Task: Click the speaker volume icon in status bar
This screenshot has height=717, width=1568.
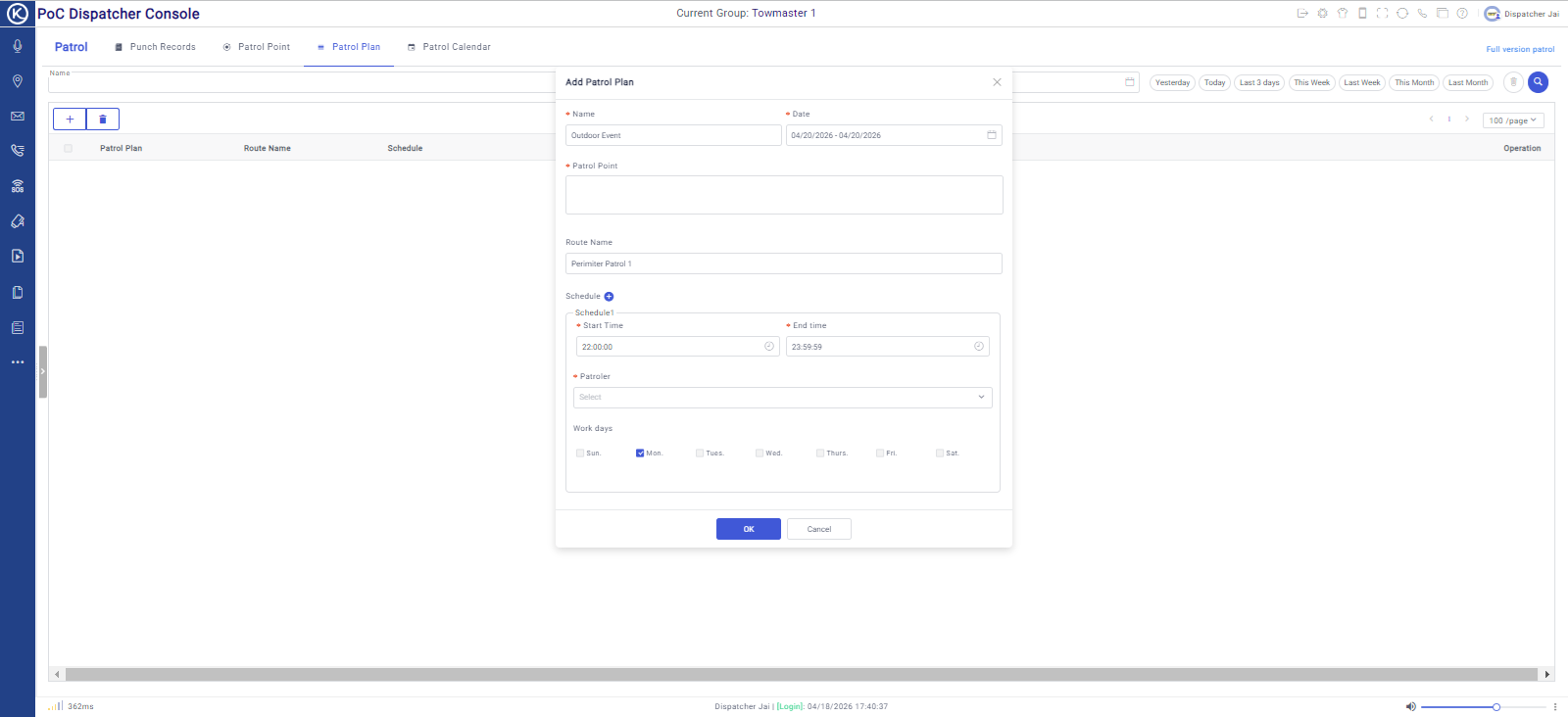Action: pyautogui.click(x=1411, y=706)
